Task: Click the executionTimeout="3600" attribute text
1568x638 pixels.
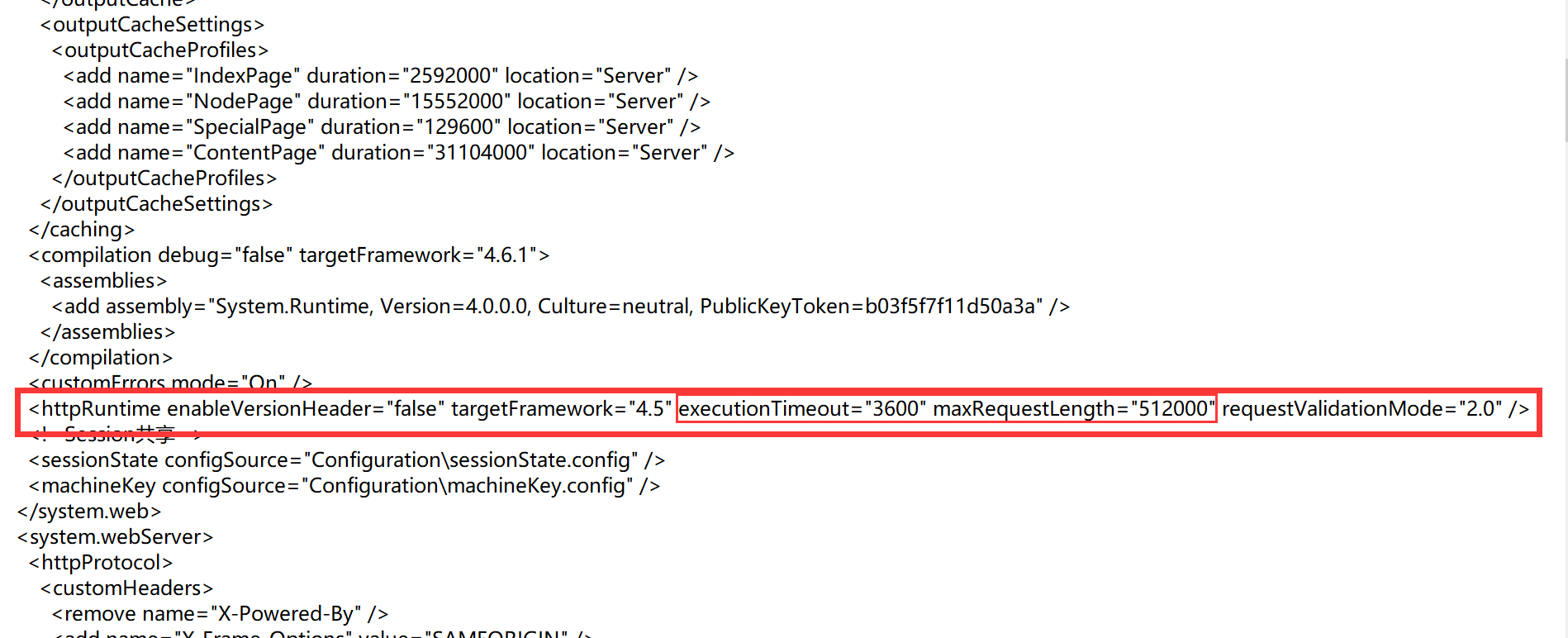Action: coord(801,409)
